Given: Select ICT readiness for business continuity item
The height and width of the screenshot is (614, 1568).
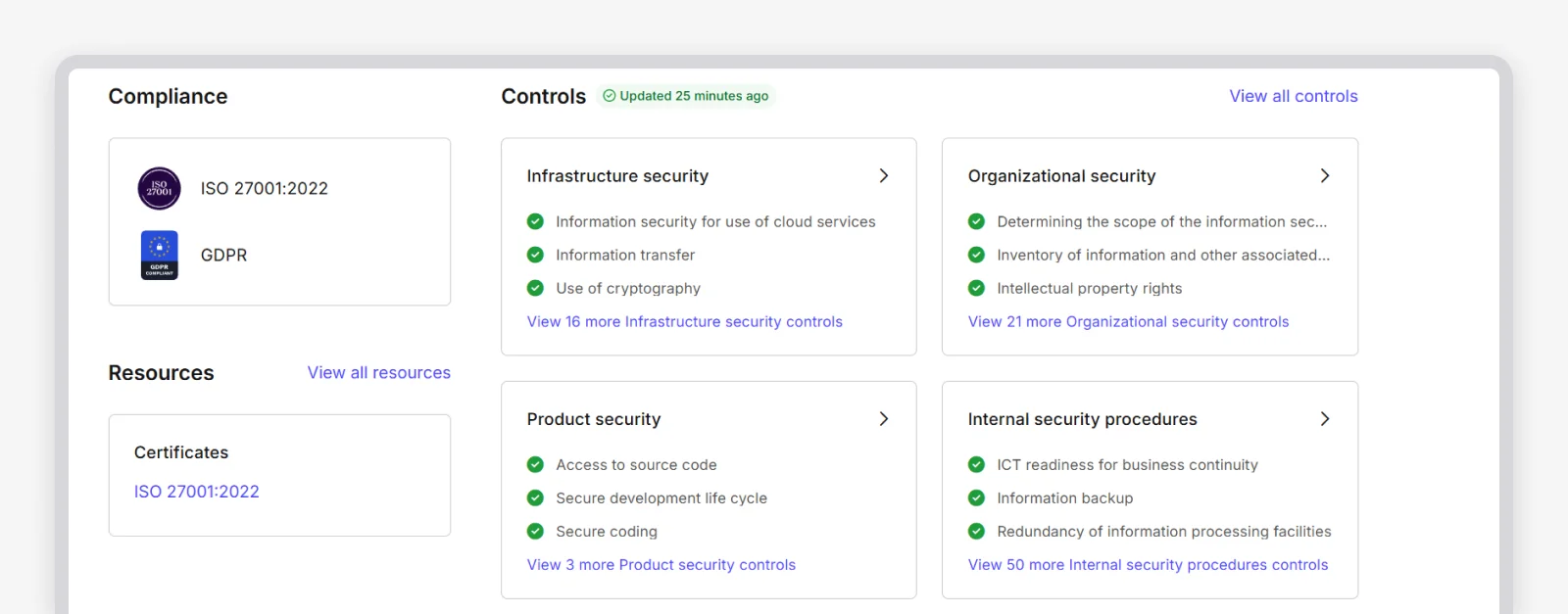Looking at the screenshot, I should (x=1127, y=464).
